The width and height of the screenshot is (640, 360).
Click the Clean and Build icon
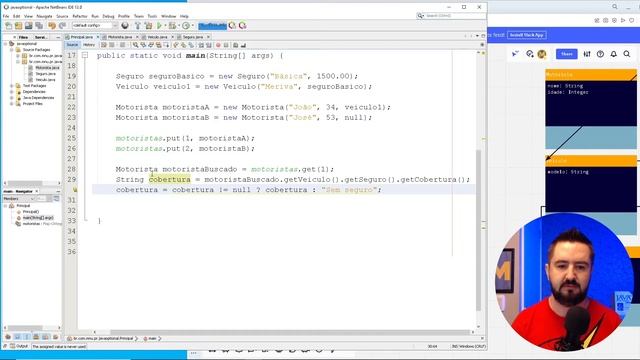pos(148,26)
